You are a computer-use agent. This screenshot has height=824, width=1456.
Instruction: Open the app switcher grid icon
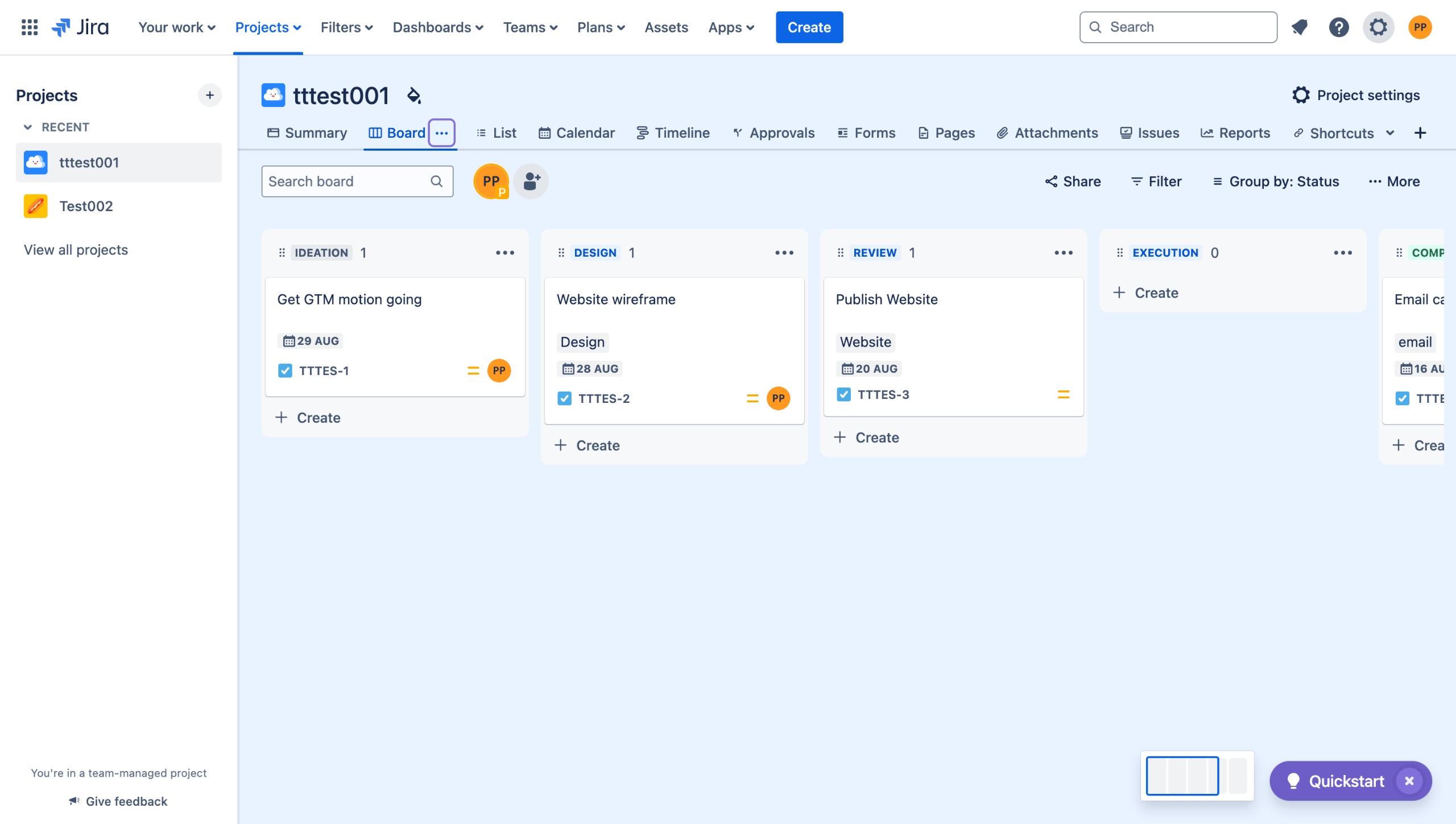tap(29, 27)
